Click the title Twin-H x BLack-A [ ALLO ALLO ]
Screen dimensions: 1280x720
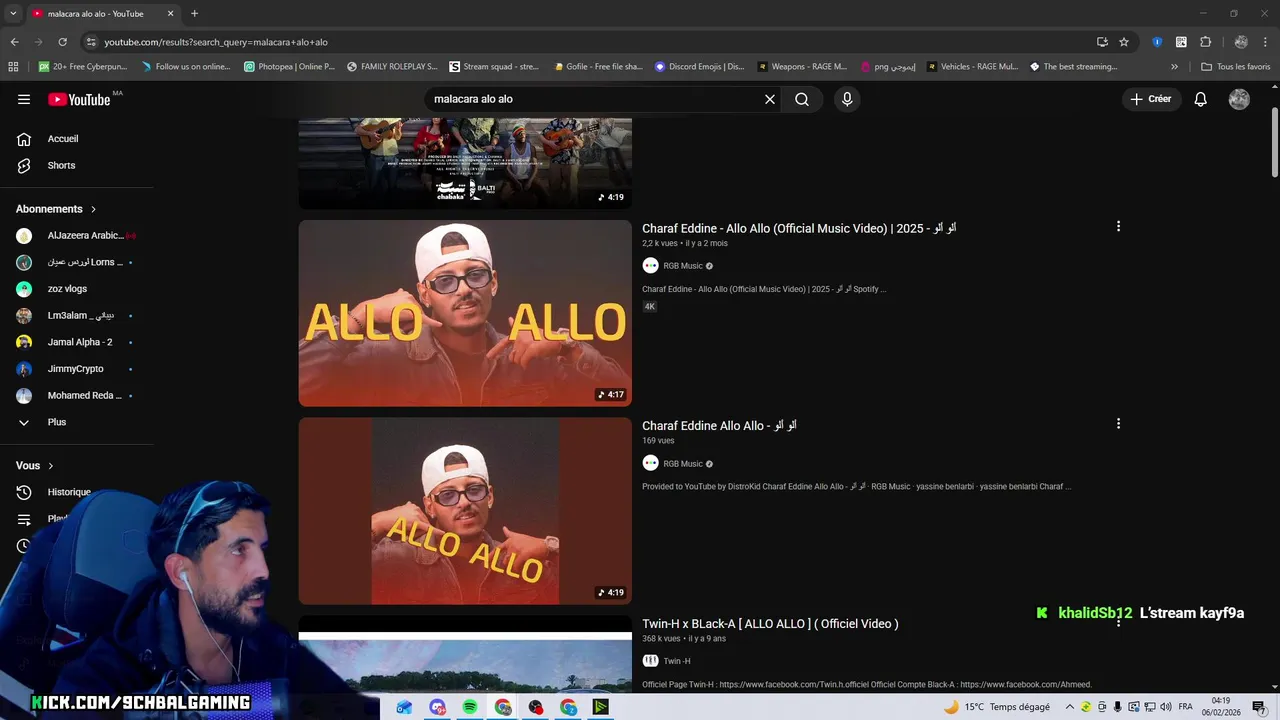coord(770,624)
